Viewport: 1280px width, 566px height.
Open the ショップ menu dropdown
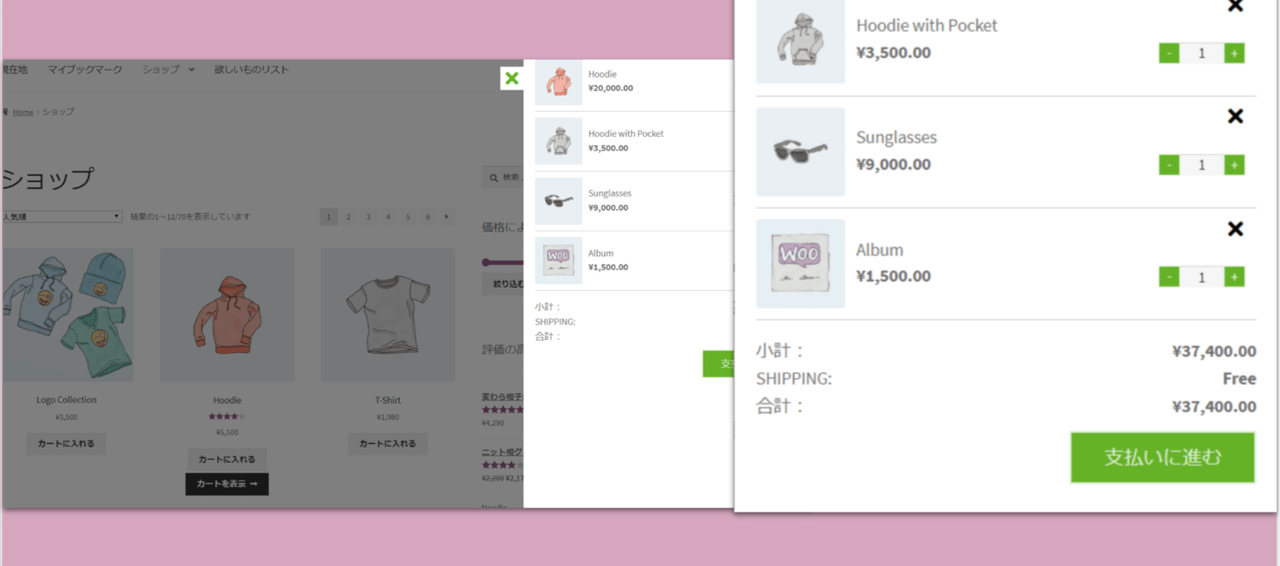[168, 69]
